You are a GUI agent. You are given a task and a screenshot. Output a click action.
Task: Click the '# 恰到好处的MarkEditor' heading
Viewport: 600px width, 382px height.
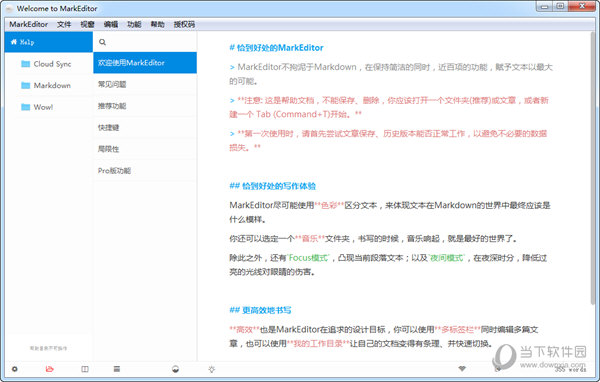[276, 48]
